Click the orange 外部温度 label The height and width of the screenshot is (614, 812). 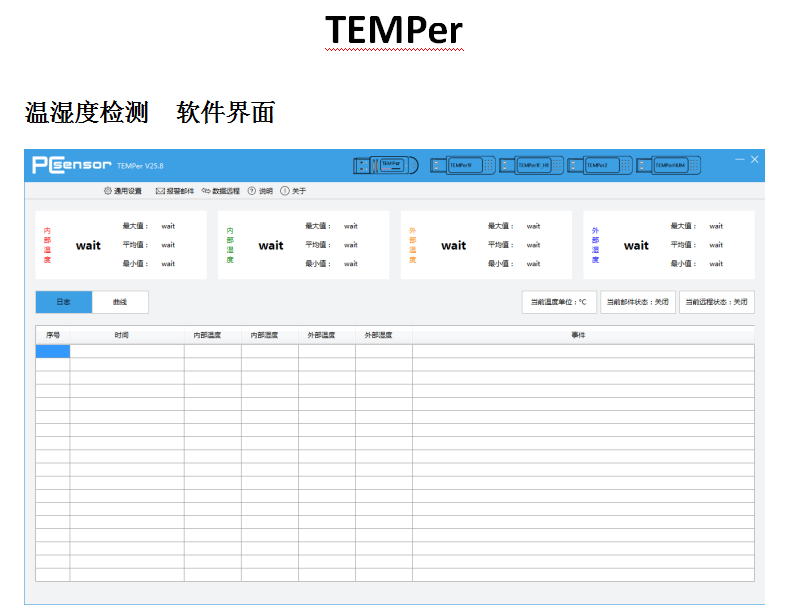(413, 245)
